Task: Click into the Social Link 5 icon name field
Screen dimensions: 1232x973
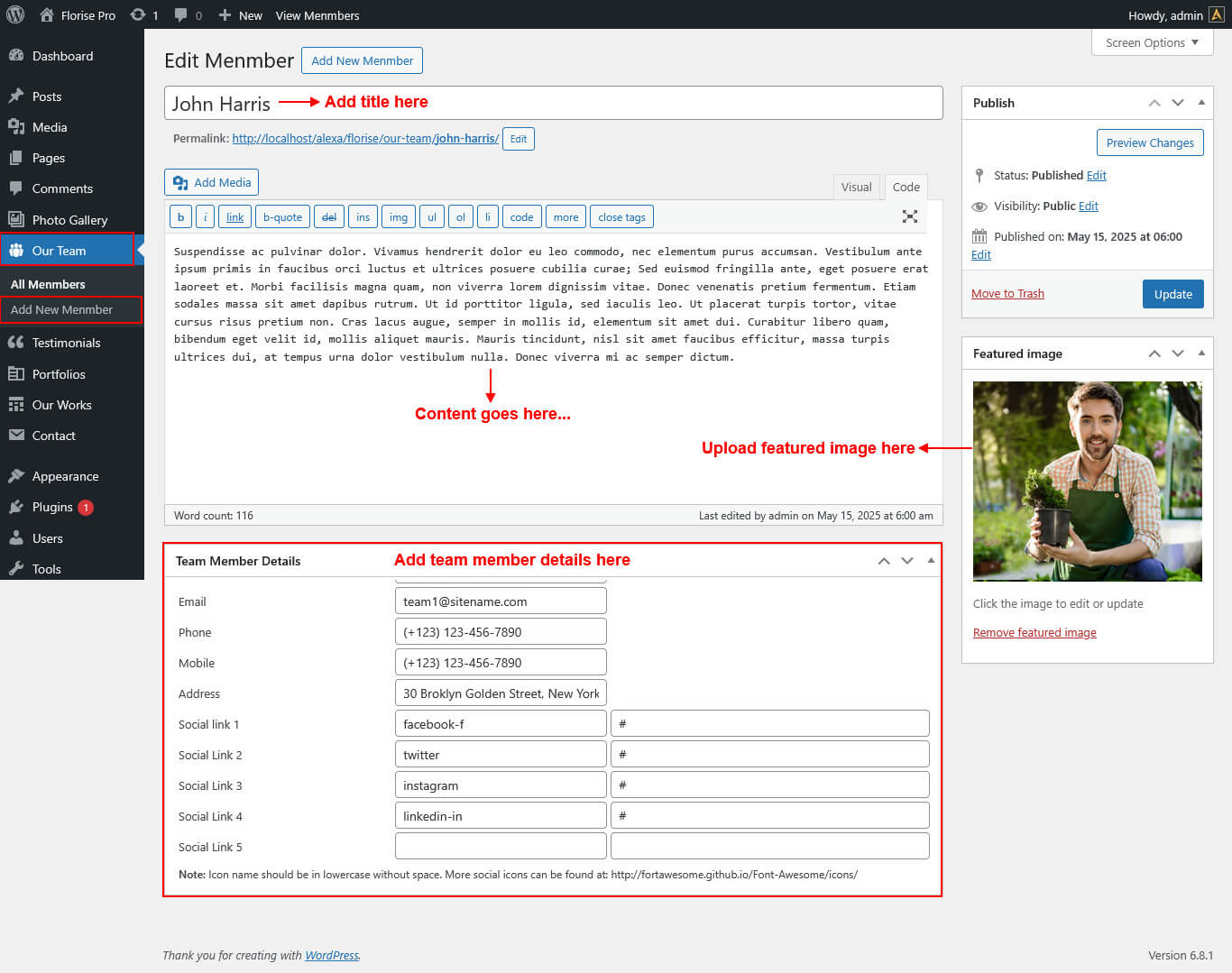Action: coord(501,846)
